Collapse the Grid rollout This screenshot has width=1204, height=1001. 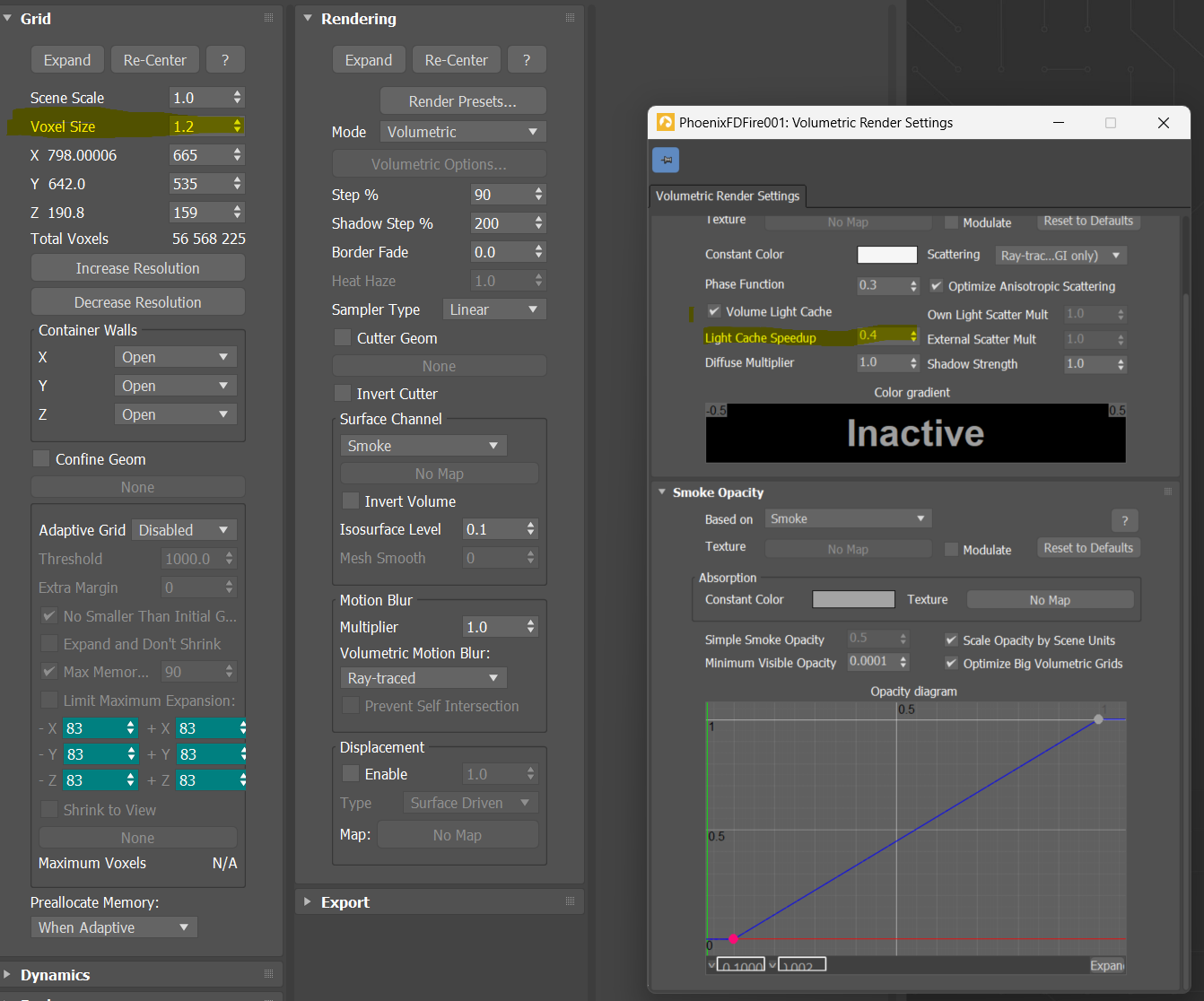(x=8, y=18)
